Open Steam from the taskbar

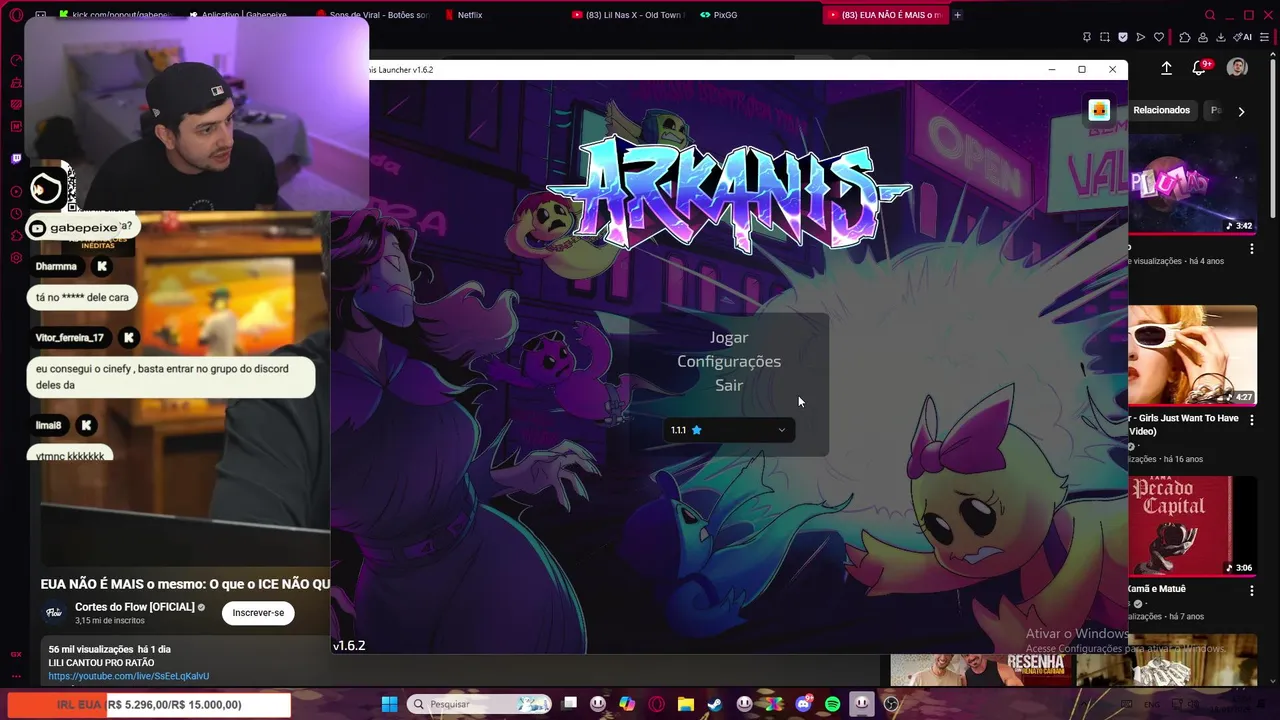(x=715, y=704)
